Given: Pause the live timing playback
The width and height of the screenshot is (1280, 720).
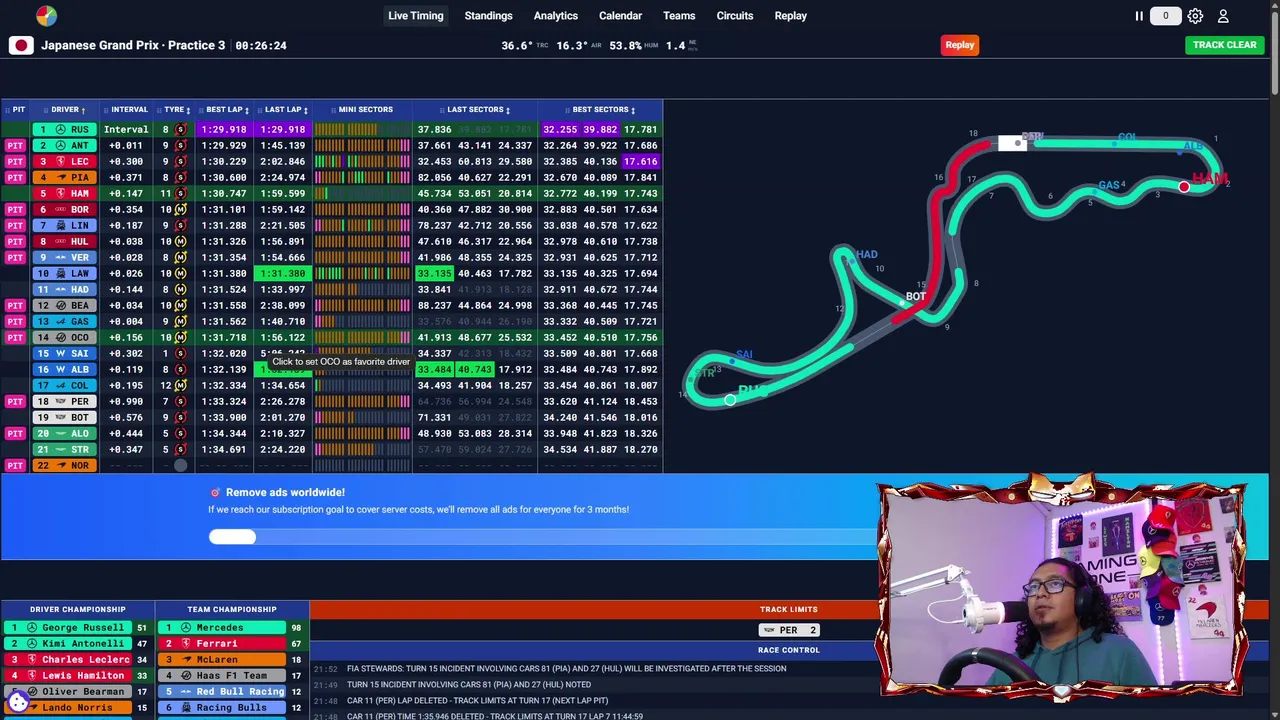Looking at the screenshot, I should tap(1138, 16).
